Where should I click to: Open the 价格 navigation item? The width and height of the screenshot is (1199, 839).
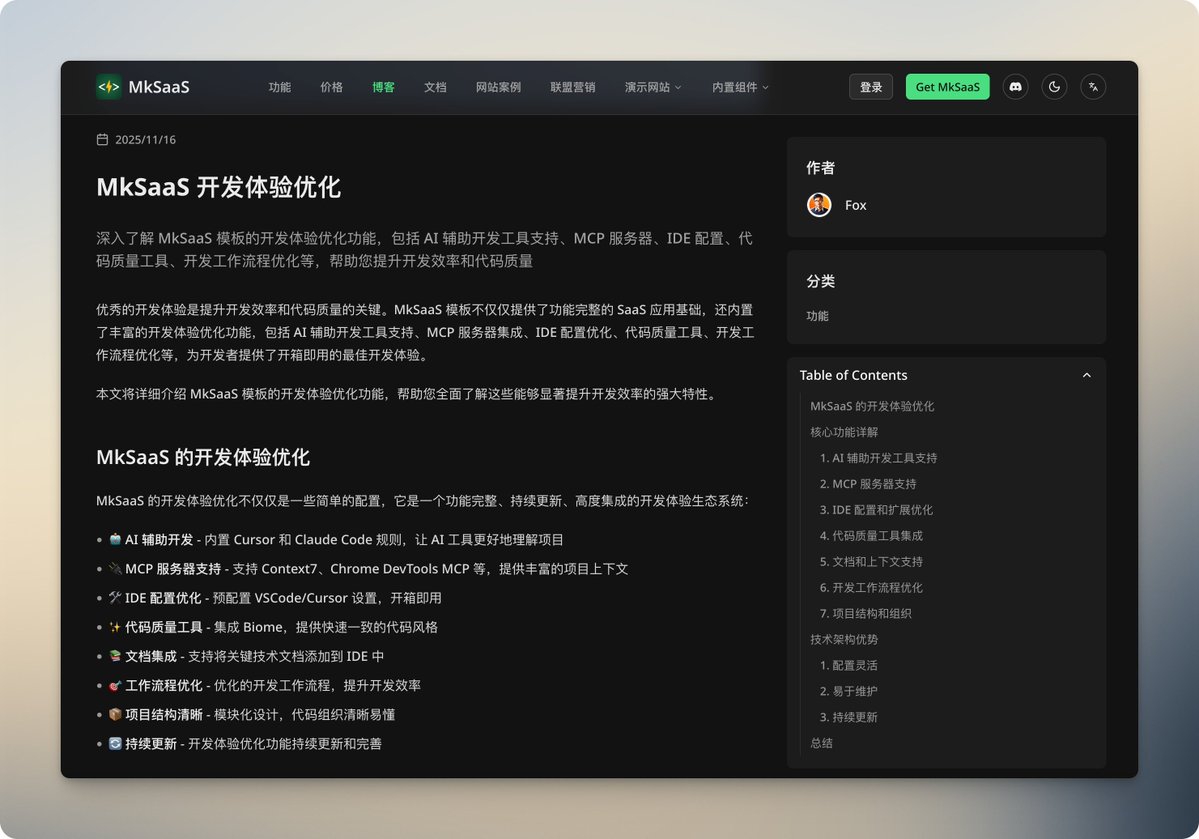(332, 87)
